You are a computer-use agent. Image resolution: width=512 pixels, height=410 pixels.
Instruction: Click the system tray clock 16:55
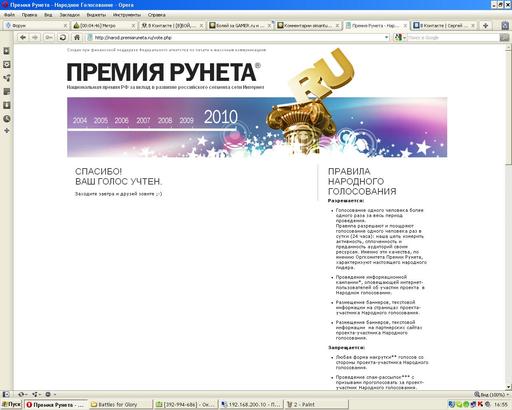[501, 405]
